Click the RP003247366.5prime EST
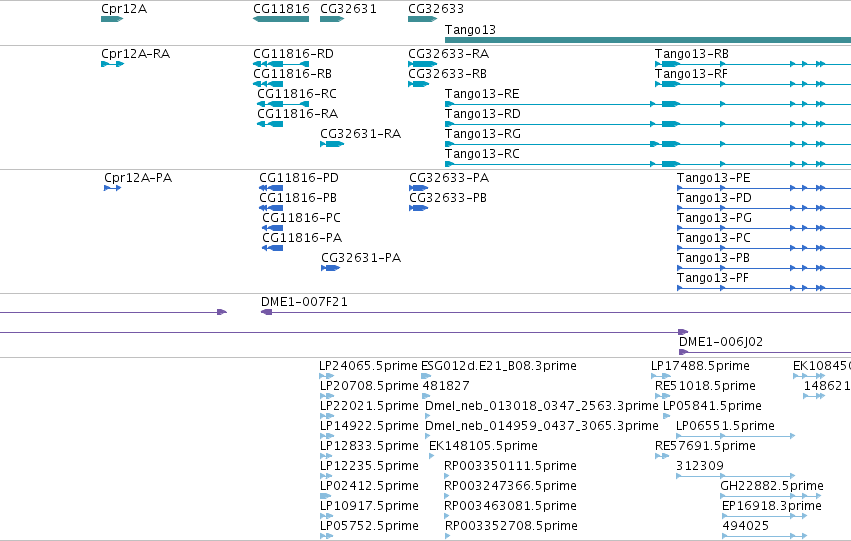The height and width of the screenshot is (541, 851). [x=447, y=497]
